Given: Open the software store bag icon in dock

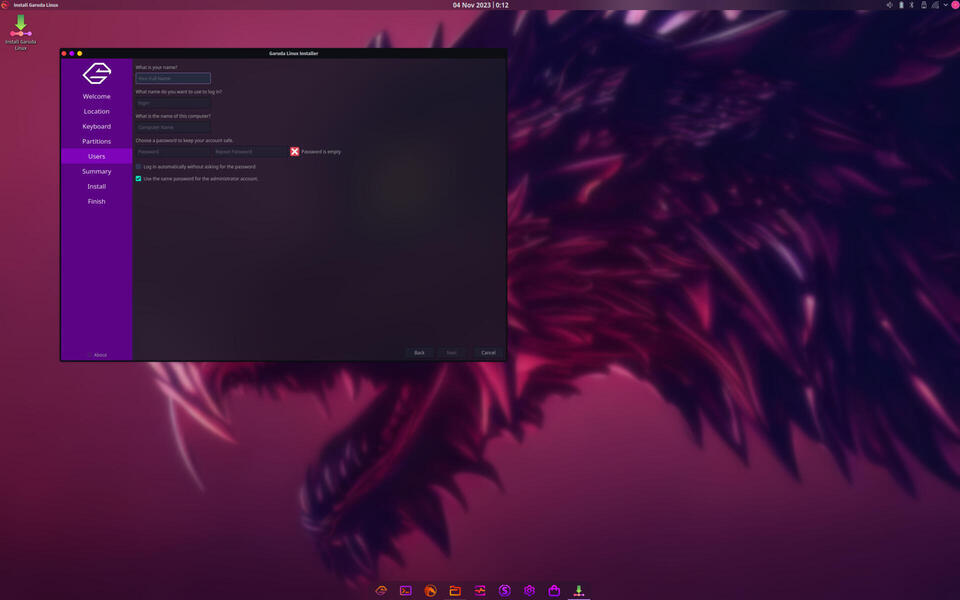Looking at the screenshot, I should 554,590.
